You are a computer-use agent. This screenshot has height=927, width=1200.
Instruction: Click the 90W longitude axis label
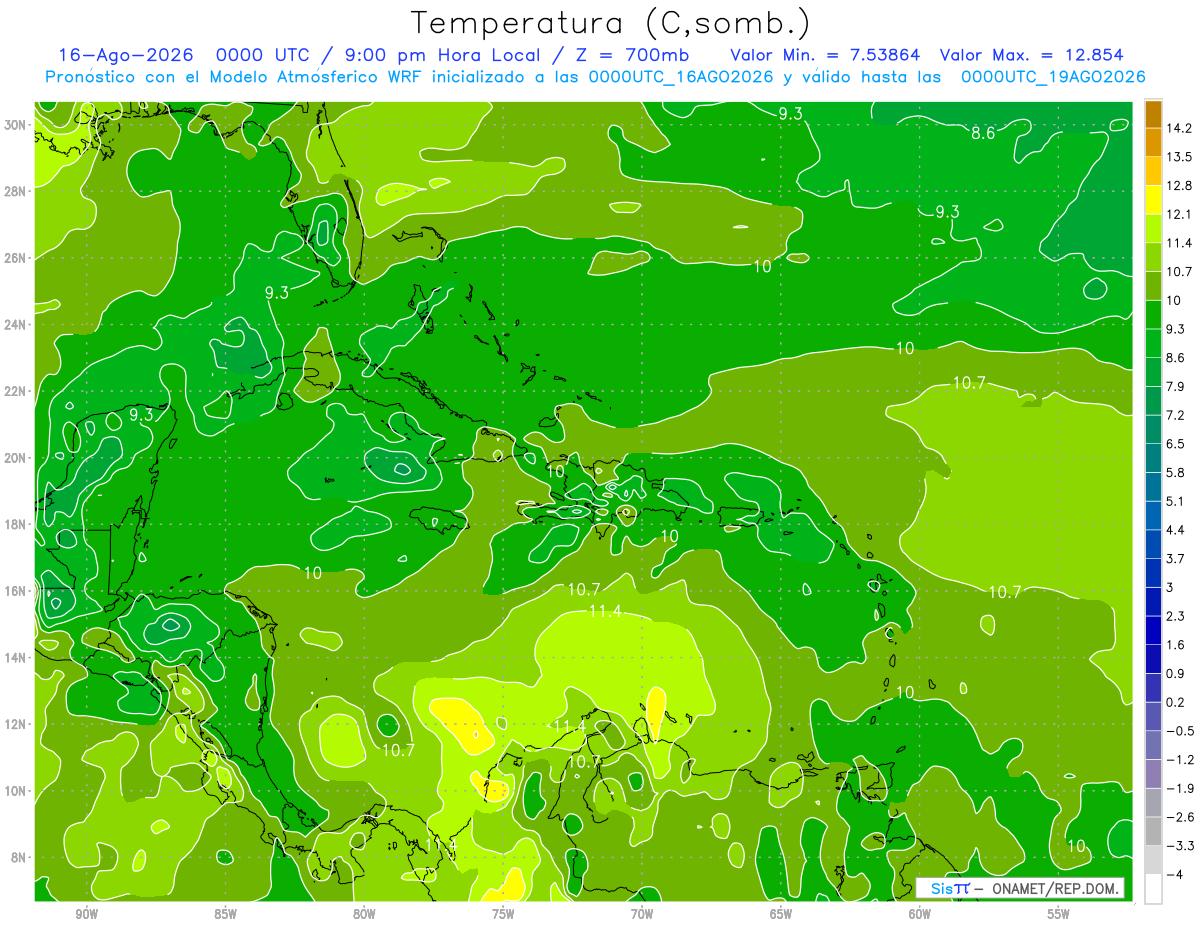[86, 914]
